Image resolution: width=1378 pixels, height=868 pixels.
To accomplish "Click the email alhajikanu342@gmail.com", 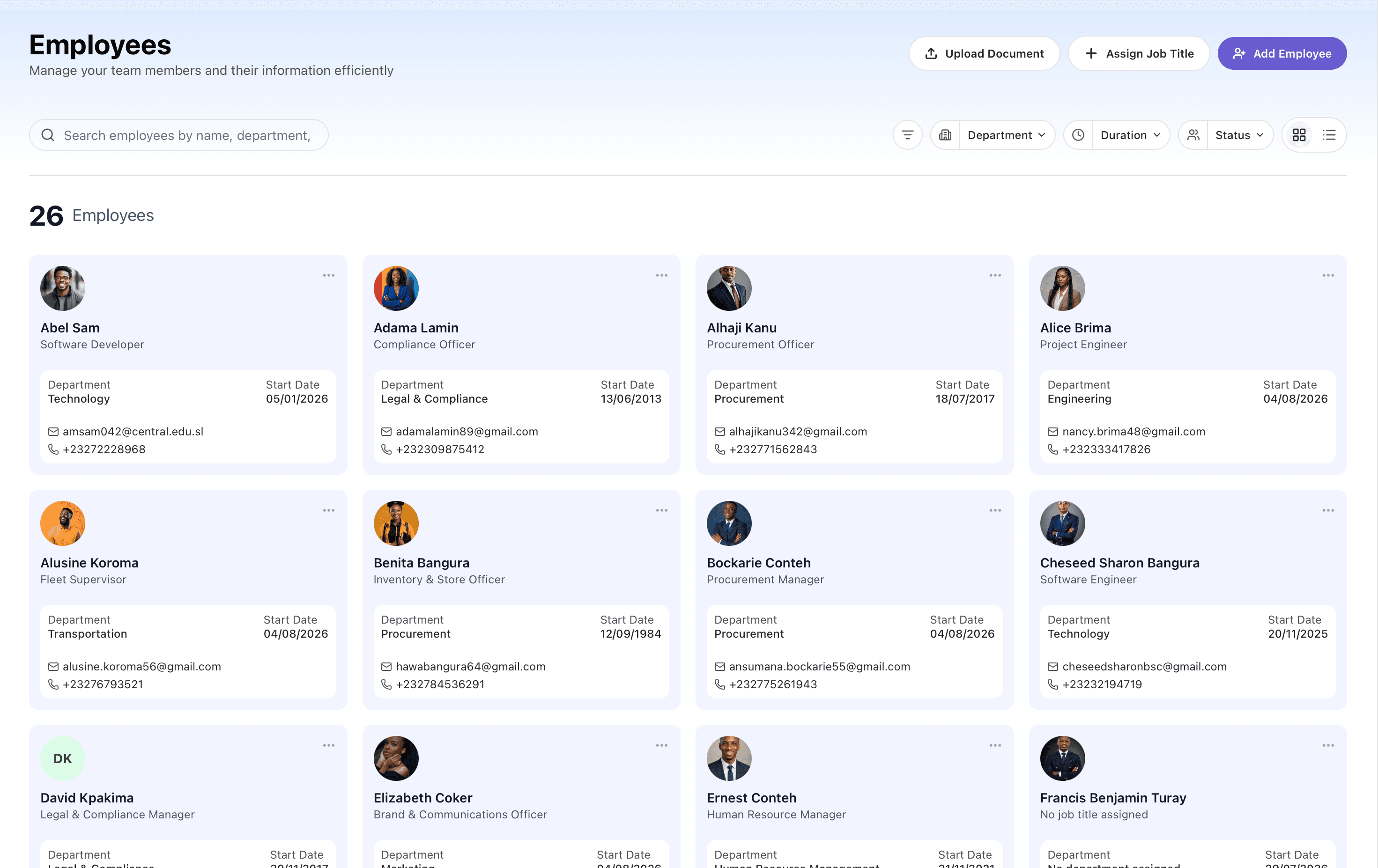I will 798,432.
